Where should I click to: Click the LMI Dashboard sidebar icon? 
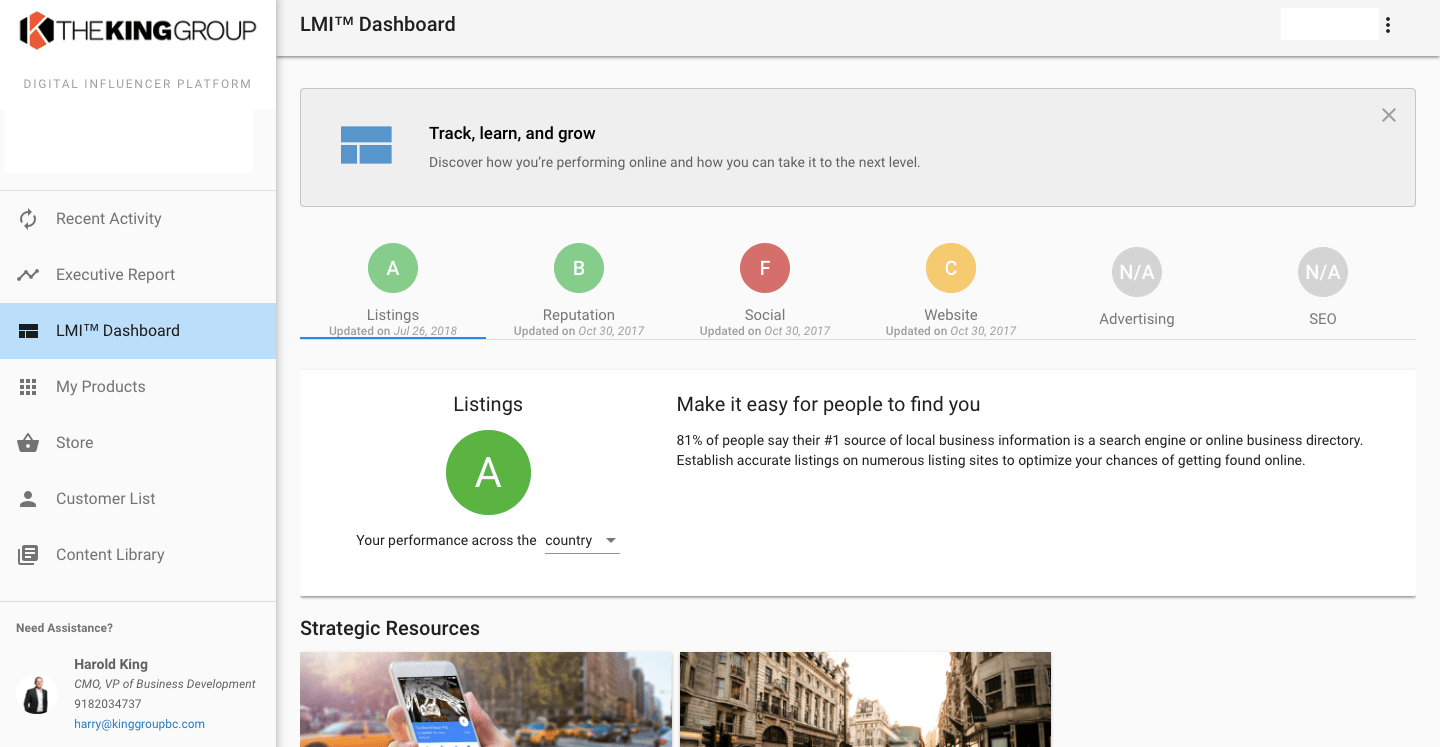point(28,331)
